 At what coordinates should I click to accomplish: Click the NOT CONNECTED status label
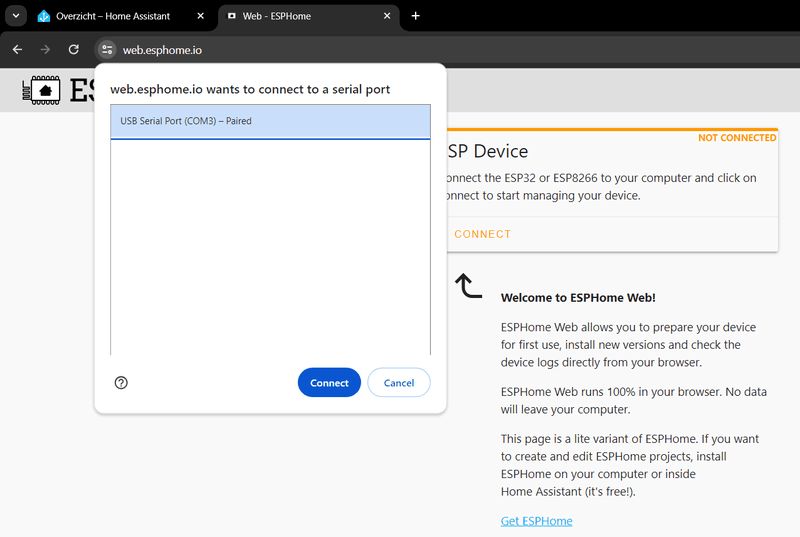click(x=737, y=138)
